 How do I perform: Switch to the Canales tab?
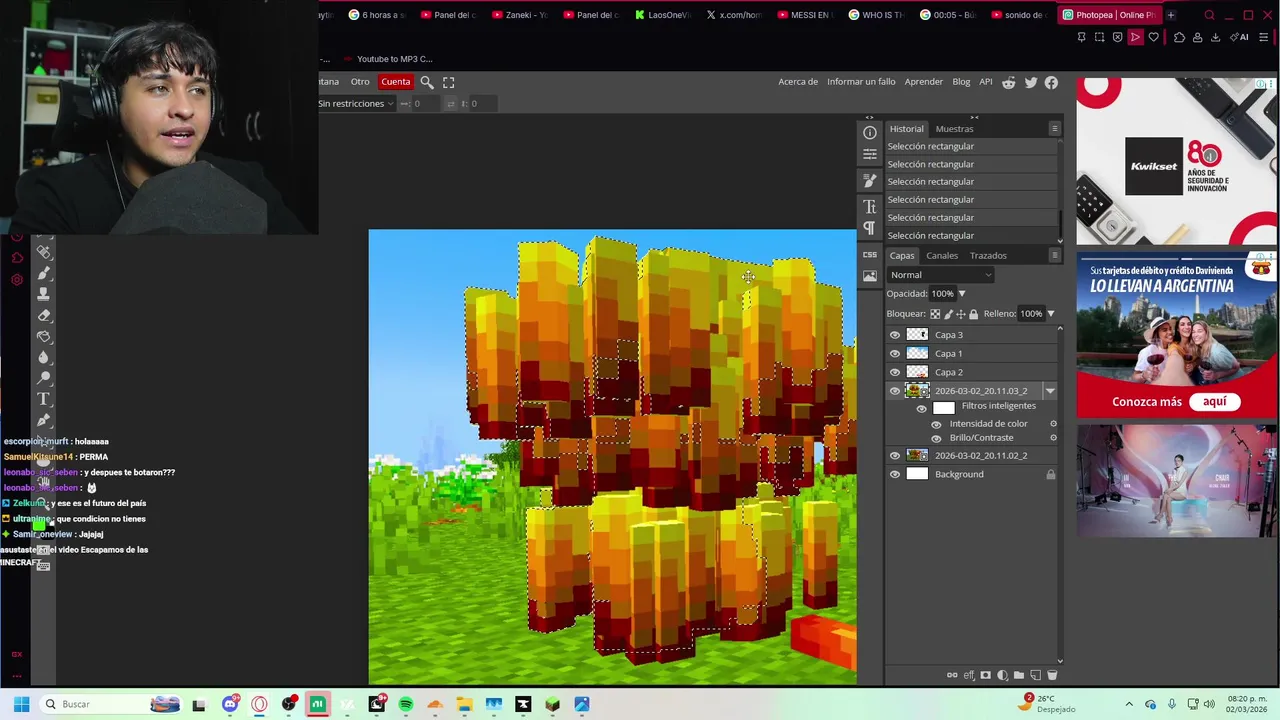942,256
